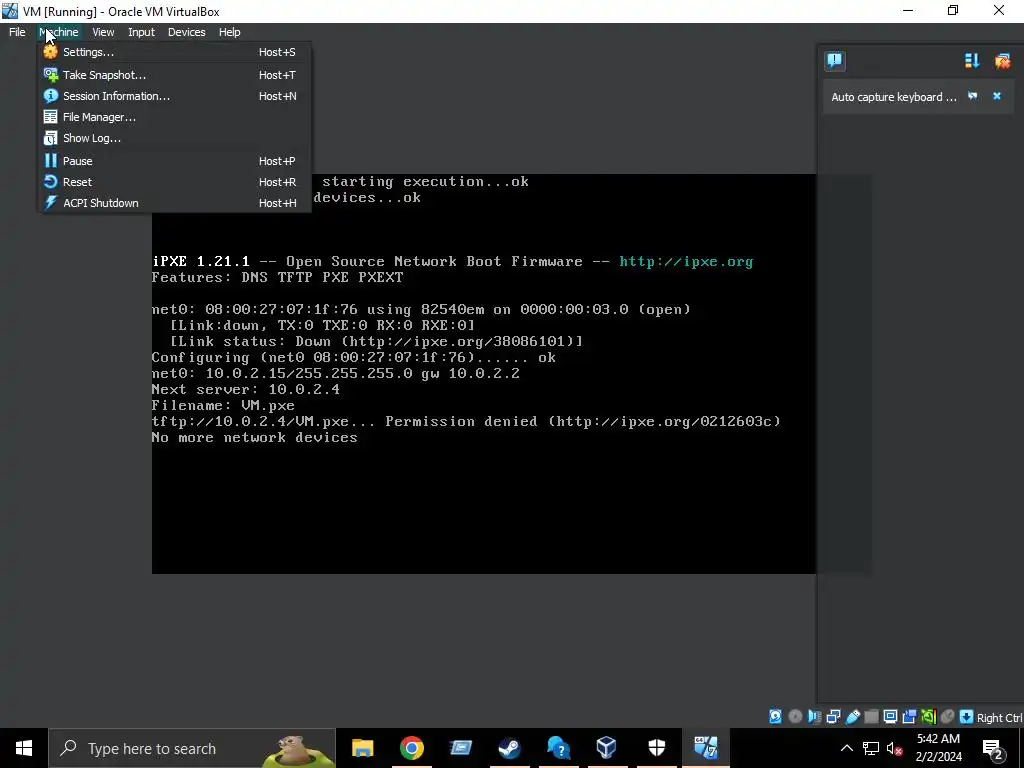Open Google Chrome from the taskbar
The width and height of the screenshot is (1024, 768).
click(x=411, y=748)
